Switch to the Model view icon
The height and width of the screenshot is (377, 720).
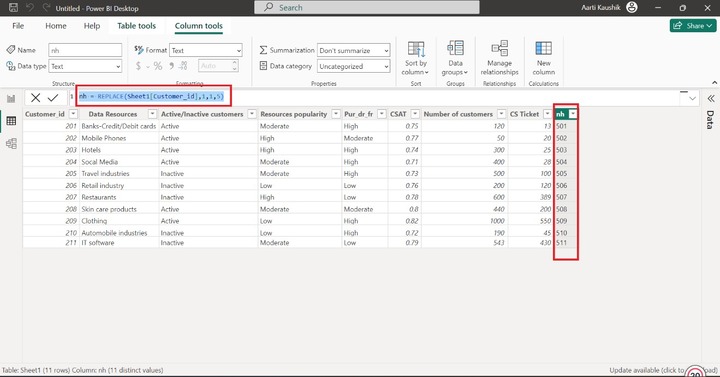pos(11,143)
